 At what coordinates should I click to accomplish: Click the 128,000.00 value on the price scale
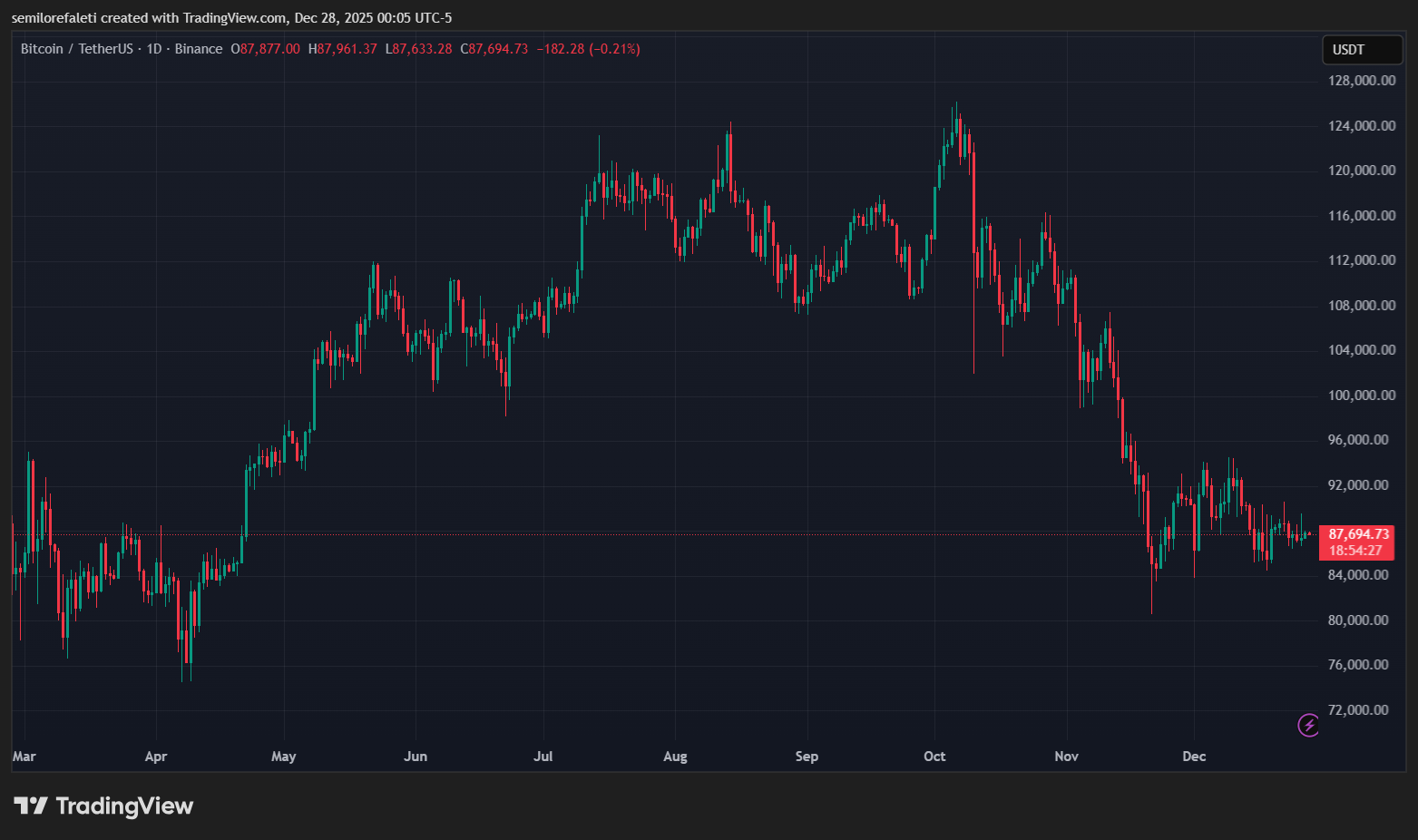[x=1361, y=80]
